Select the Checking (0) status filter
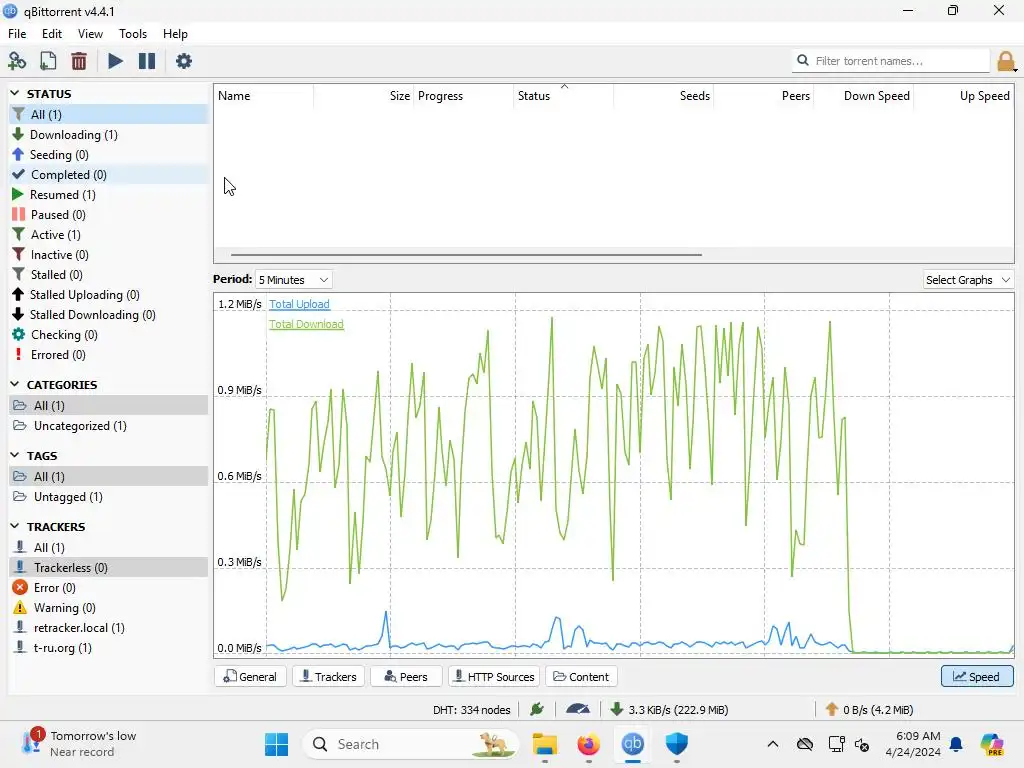 [x=108, y=334]
